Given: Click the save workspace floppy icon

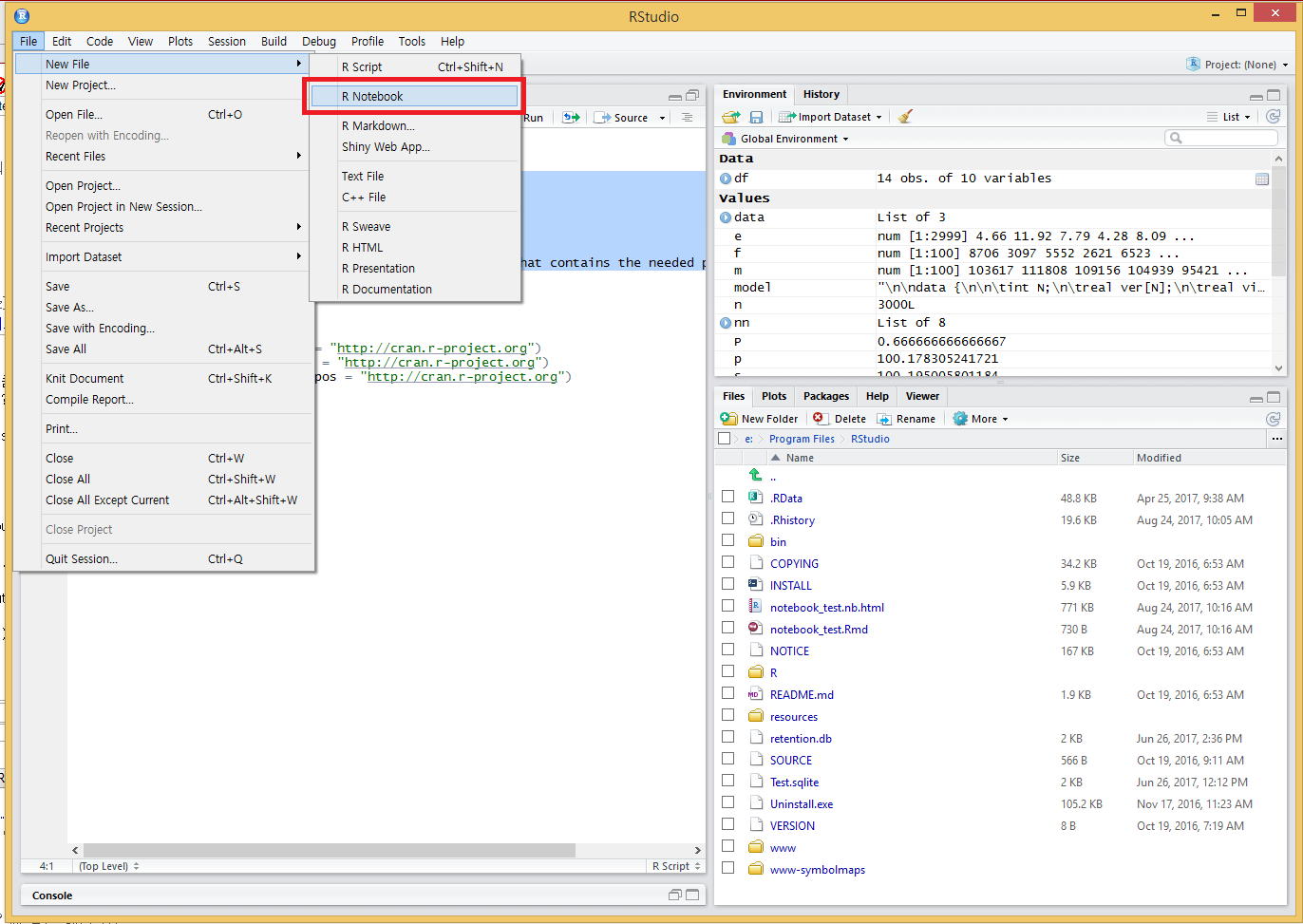Looking at the screenshot, I should 756,117.
